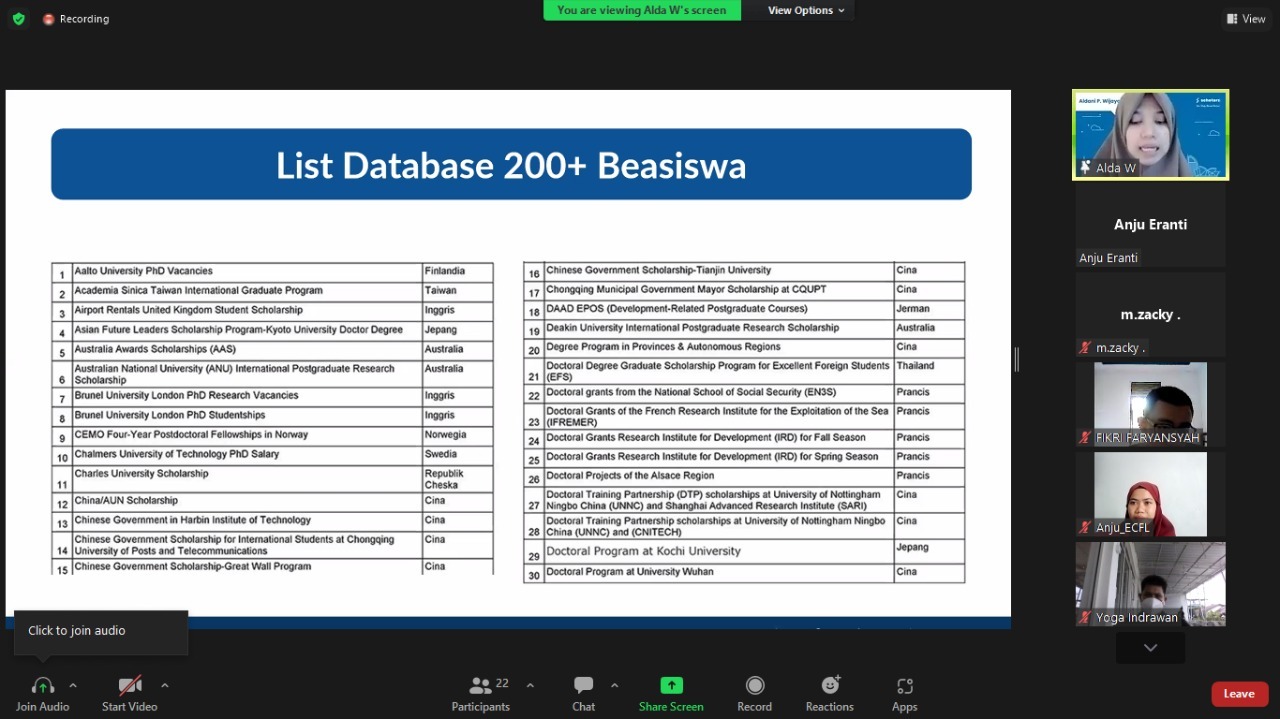
Task: Expand the arrow beside Participants
Action: (x=530, y=685)
